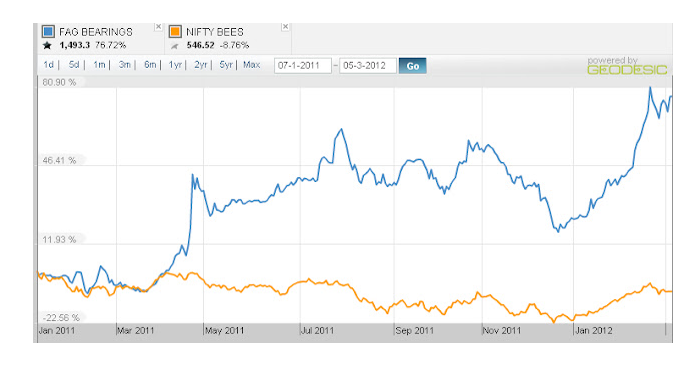Choose the 5yr time range

click(226, 65)
